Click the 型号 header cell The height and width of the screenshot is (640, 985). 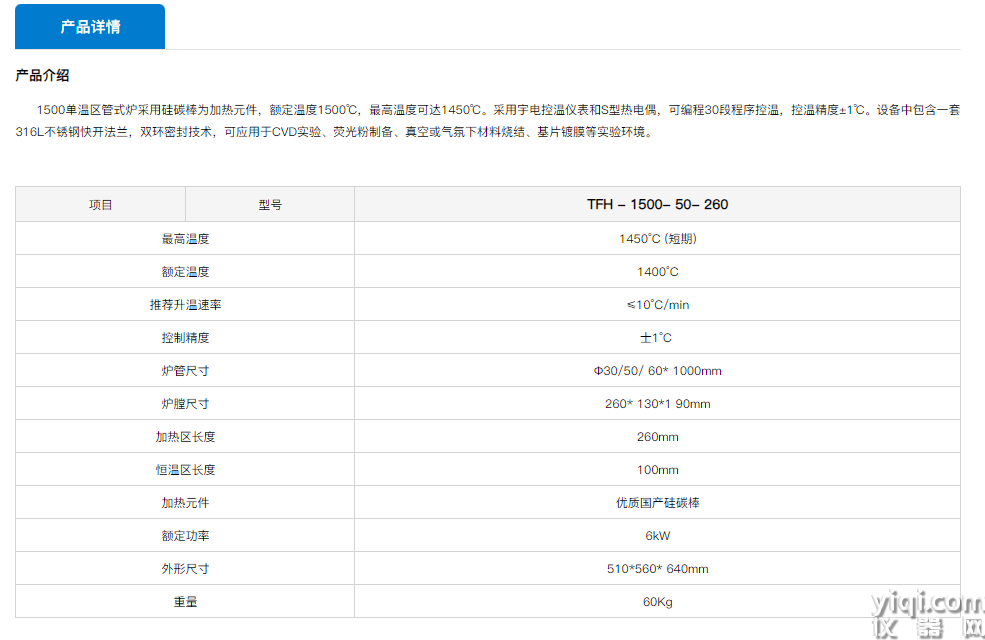pos(270,205)
